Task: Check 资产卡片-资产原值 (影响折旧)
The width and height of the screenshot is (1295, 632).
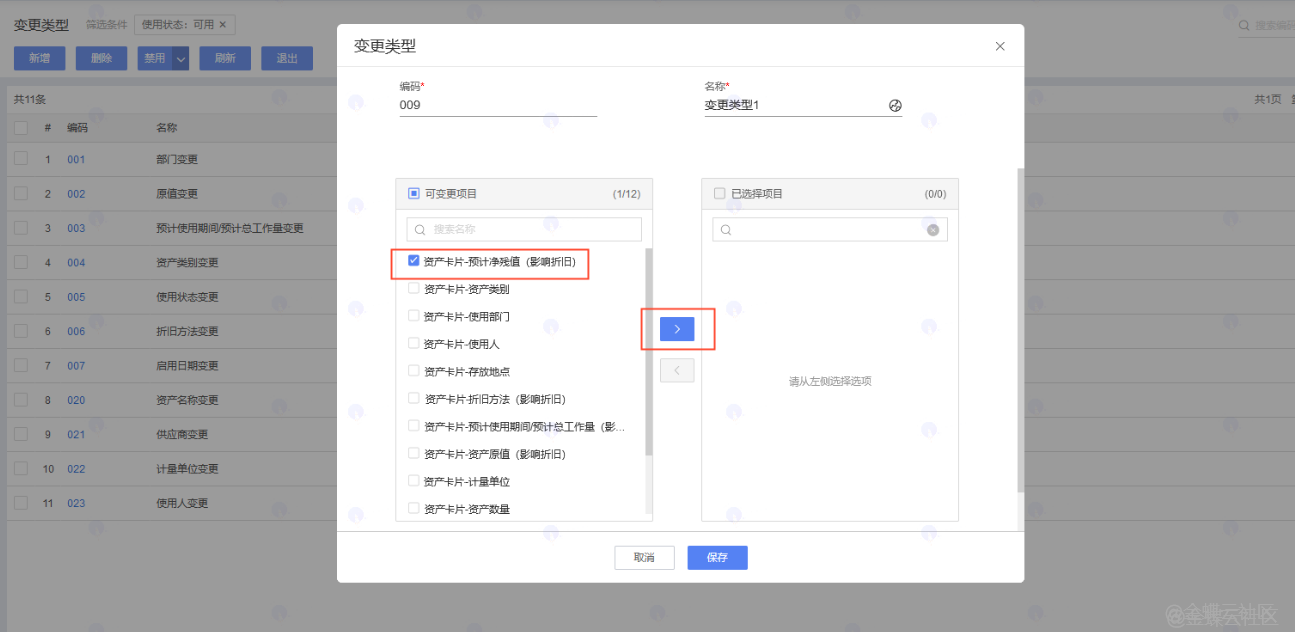Action: click(x=413, y=453)
